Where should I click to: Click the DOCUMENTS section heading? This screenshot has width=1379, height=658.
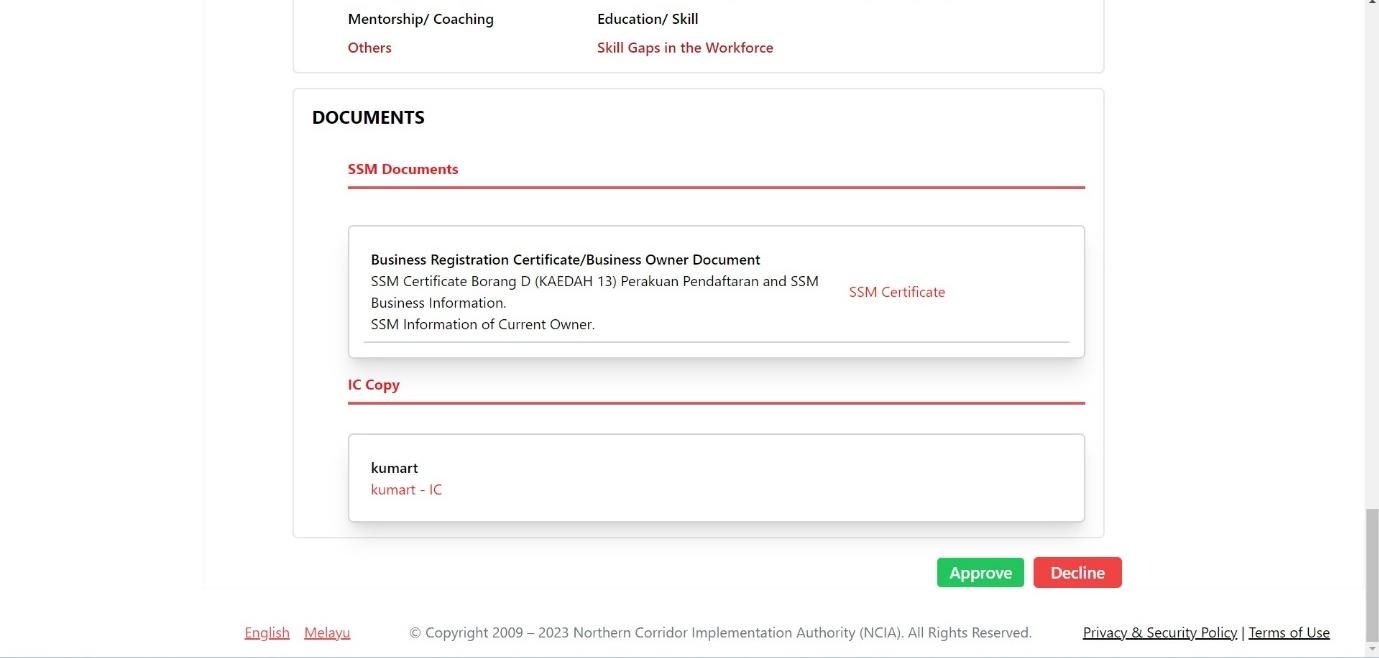(x=368, y=118)
